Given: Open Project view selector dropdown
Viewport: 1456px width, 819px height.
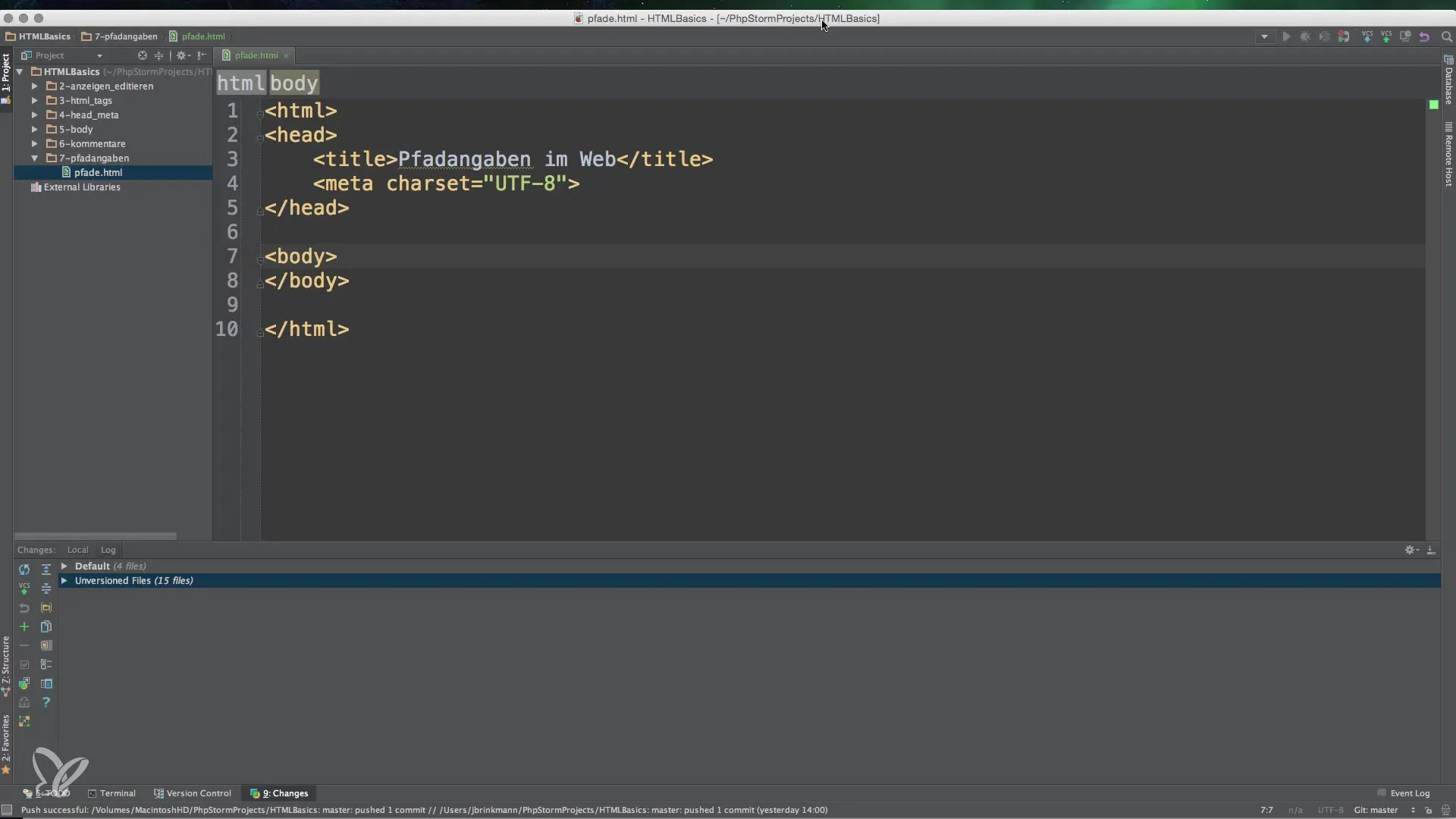Looking at the screenshot, I should (x=61, y=55).
